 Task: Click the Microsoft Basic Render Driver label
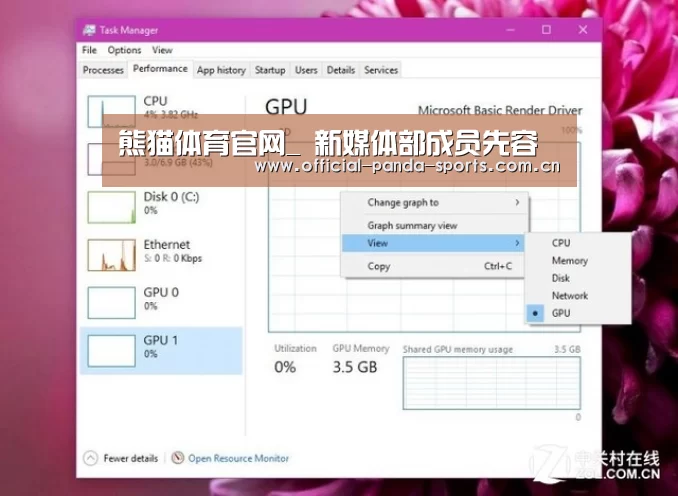[x=500, y=110]
